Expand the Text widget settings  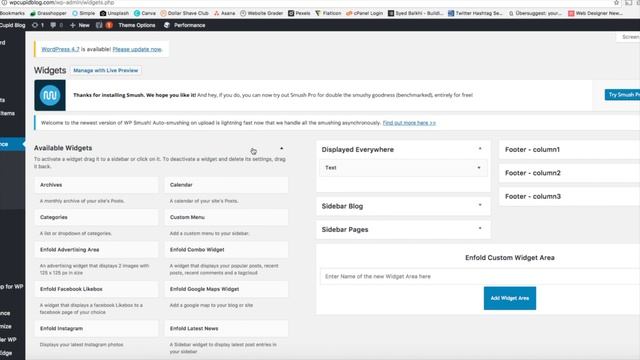tap(479, 168)
